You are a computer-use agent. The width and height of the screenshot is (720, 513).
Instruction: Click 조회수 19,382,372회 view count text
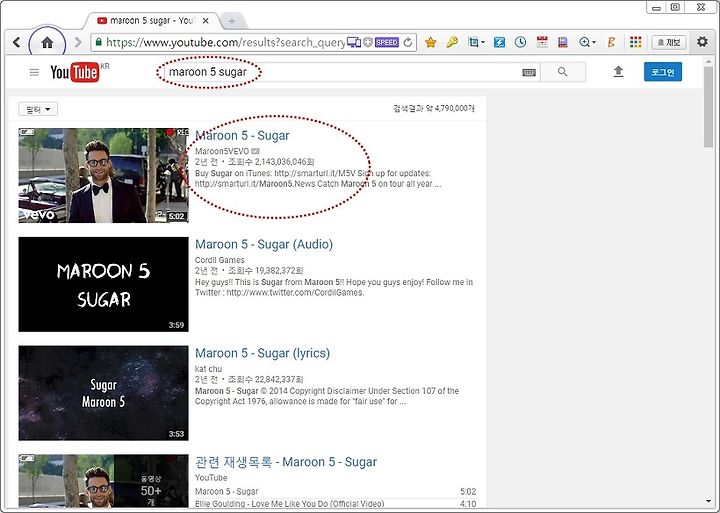click(266, 271)
